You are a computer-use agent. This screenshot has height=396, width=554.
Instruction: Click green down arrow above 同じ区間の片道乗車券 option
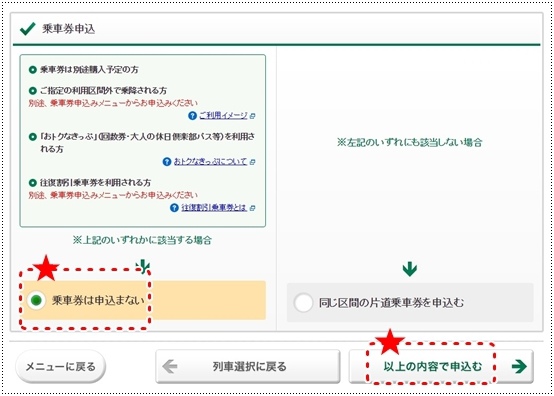[x=410, y=269]
